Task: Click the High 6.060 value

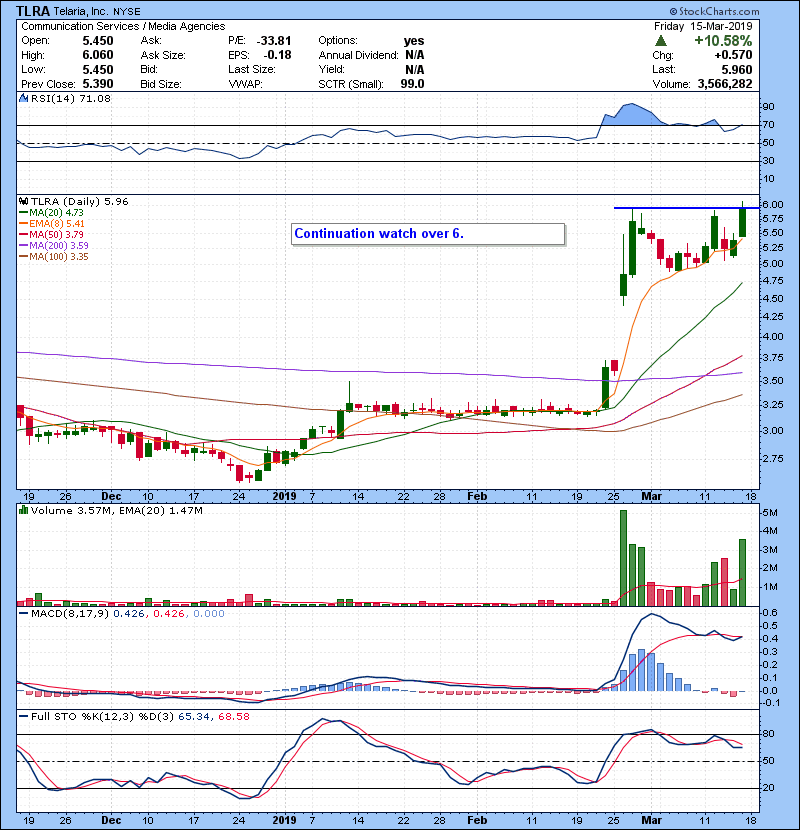Action: click(98, 55)
